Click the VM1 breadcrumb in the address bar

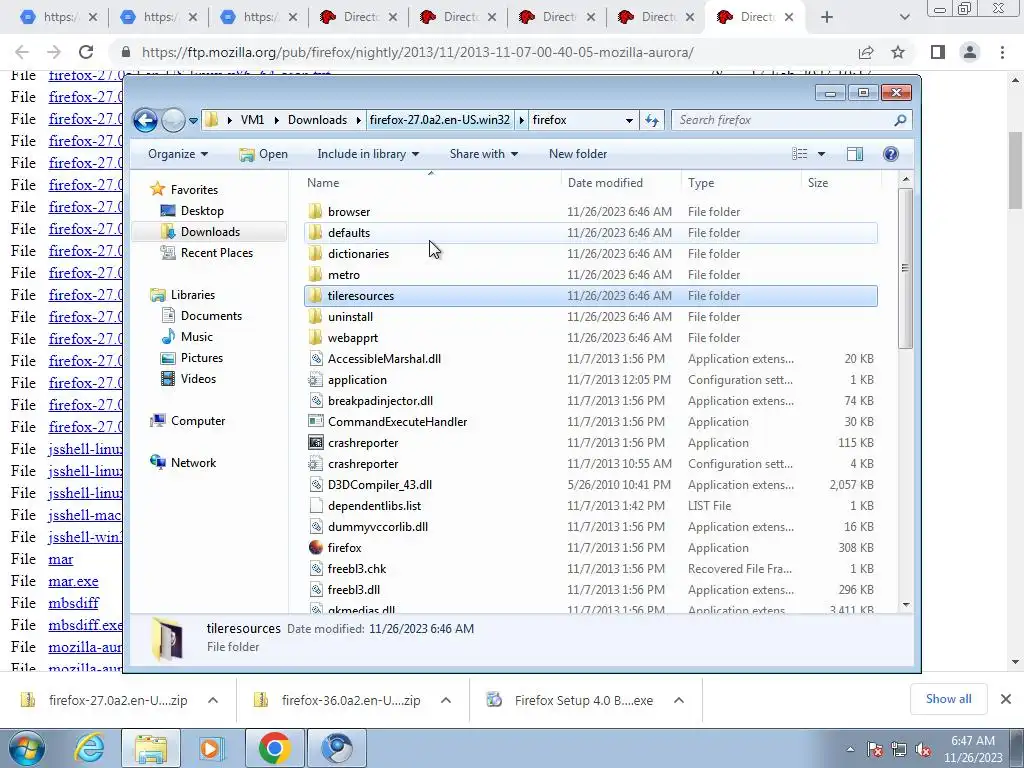(x=252, y=120)
